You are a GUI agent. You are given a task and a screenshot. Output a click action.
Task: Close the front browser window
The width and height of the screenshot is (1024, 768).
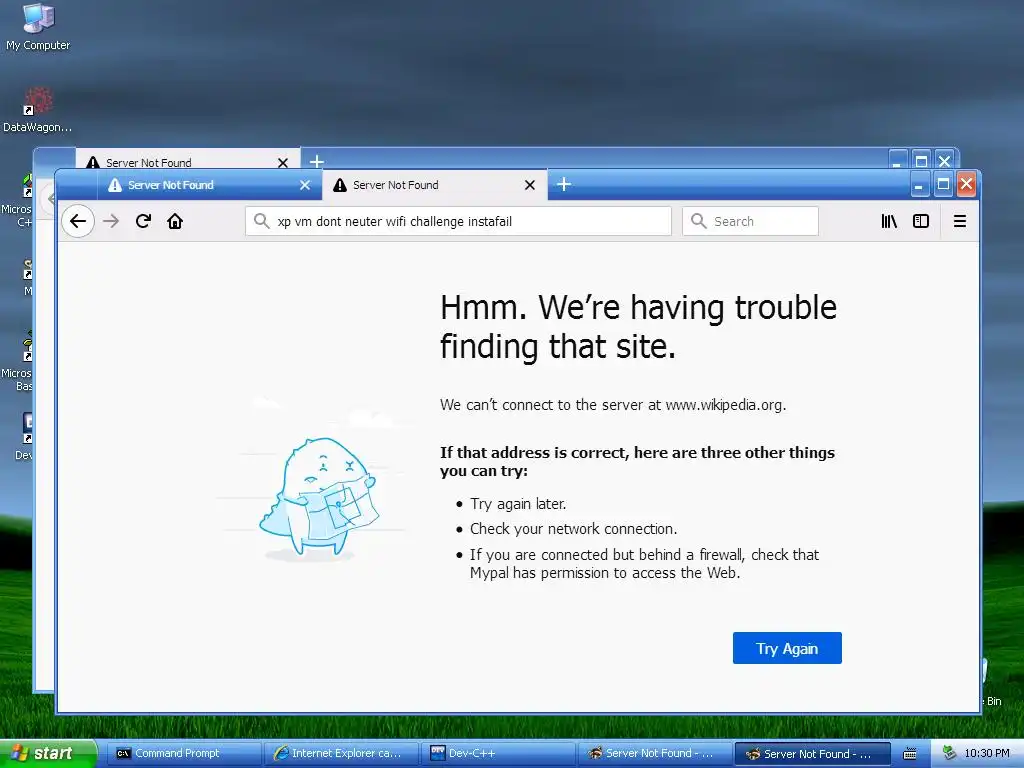pos(967,185)
